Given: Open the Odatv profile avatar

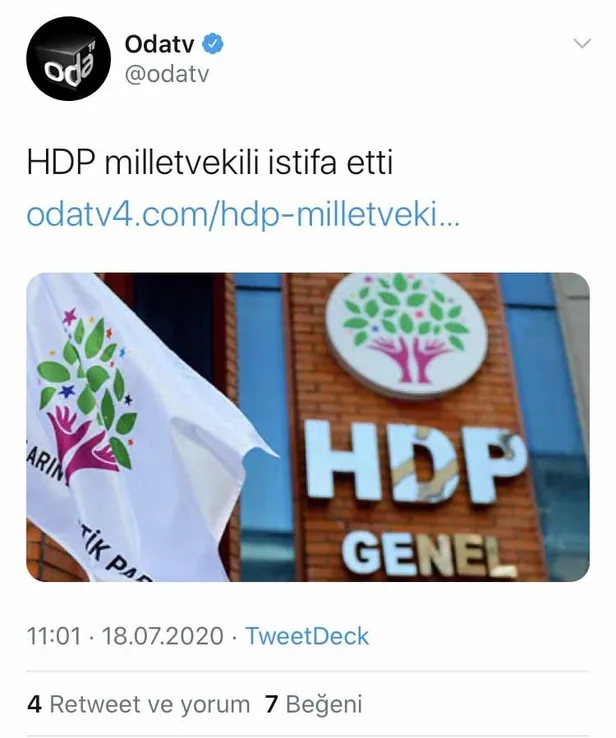Looking at the screenshot, I should tap(68, 58).
